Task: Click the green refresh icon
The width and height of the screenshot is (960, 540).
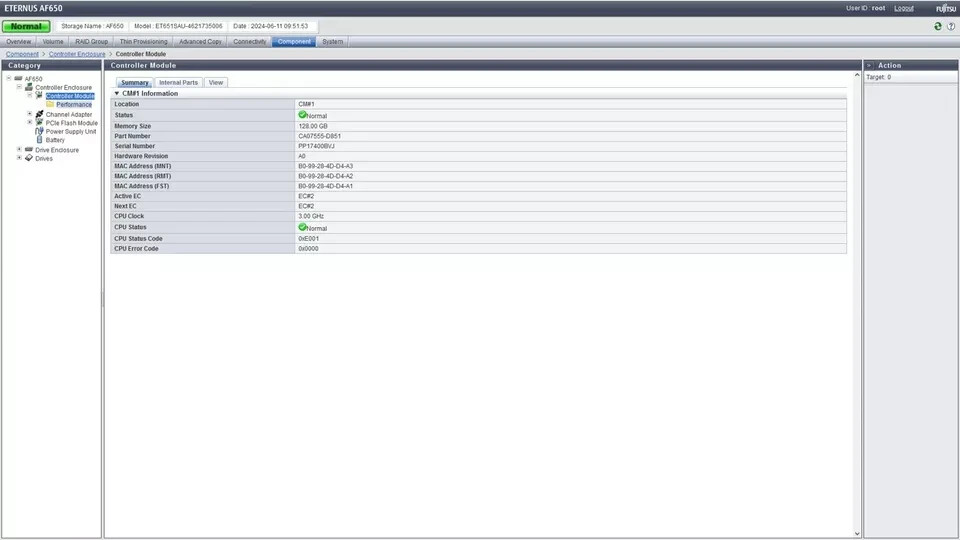Action: 937,26
